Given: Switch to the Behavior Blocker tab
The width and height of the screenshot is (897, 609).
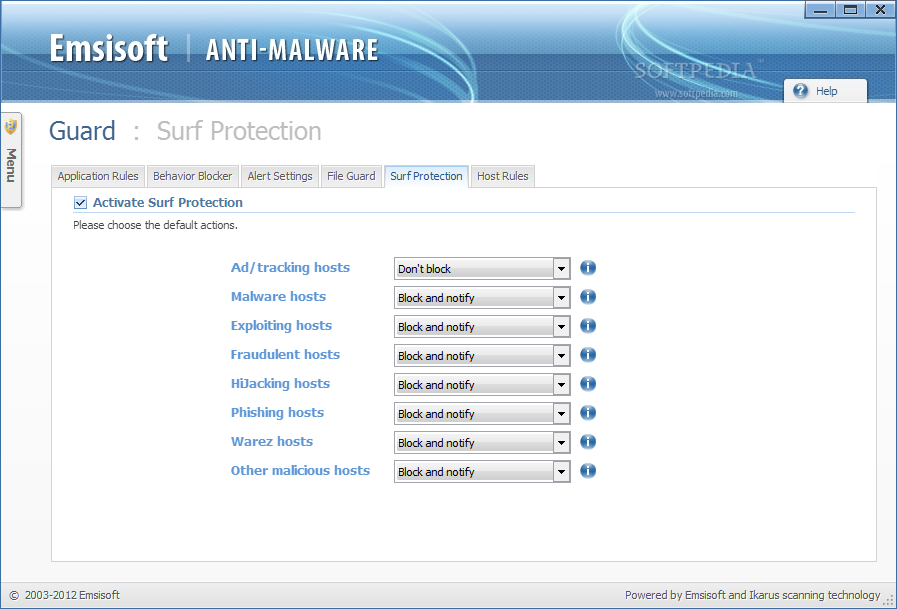Looking at the screenshot, I should (x=193, y=176).
